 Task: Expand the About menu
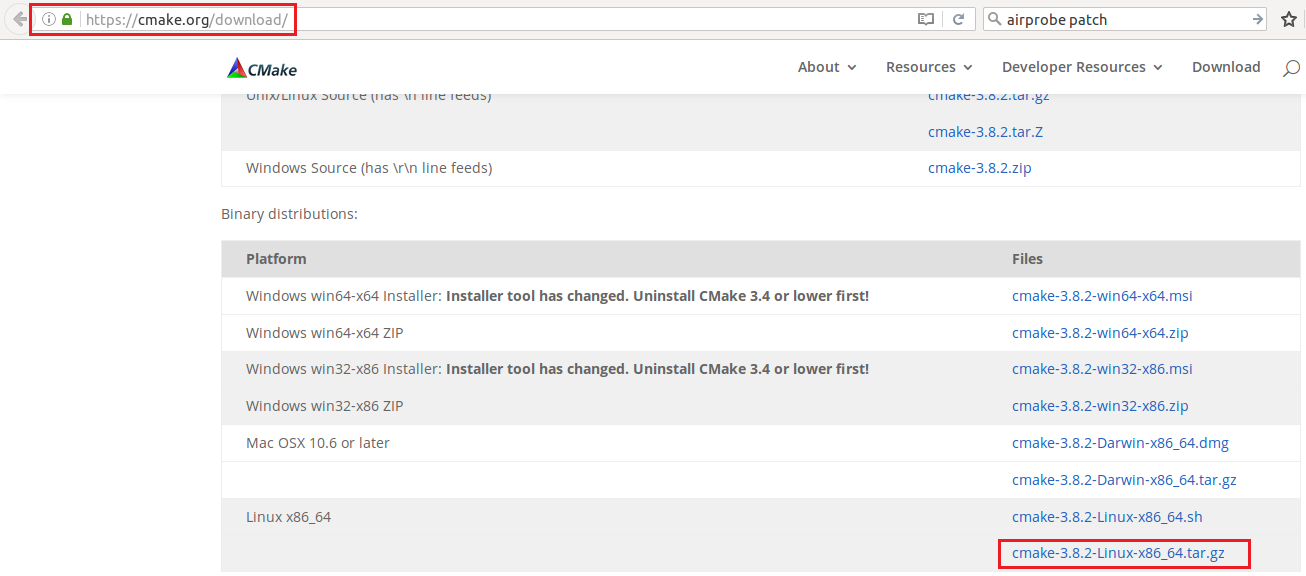(827, 67)
